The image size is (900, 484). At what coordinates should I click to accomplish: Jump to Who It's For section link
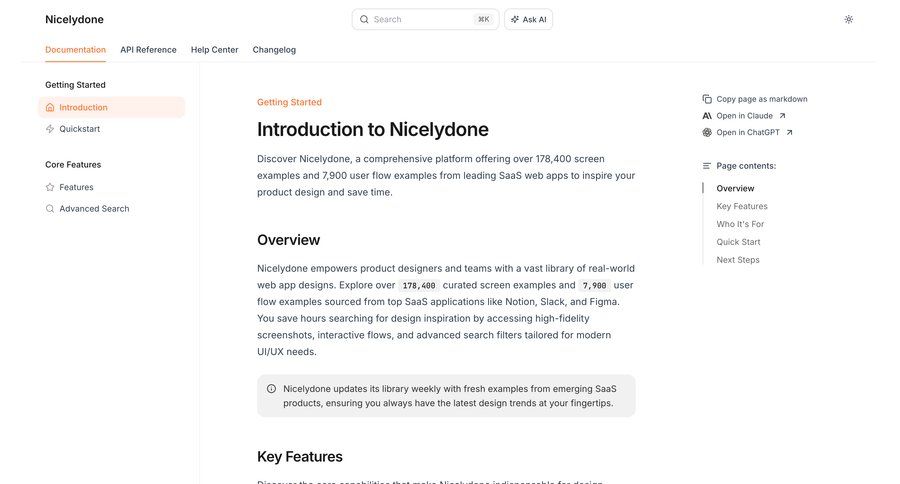click(x=740, y=224)
